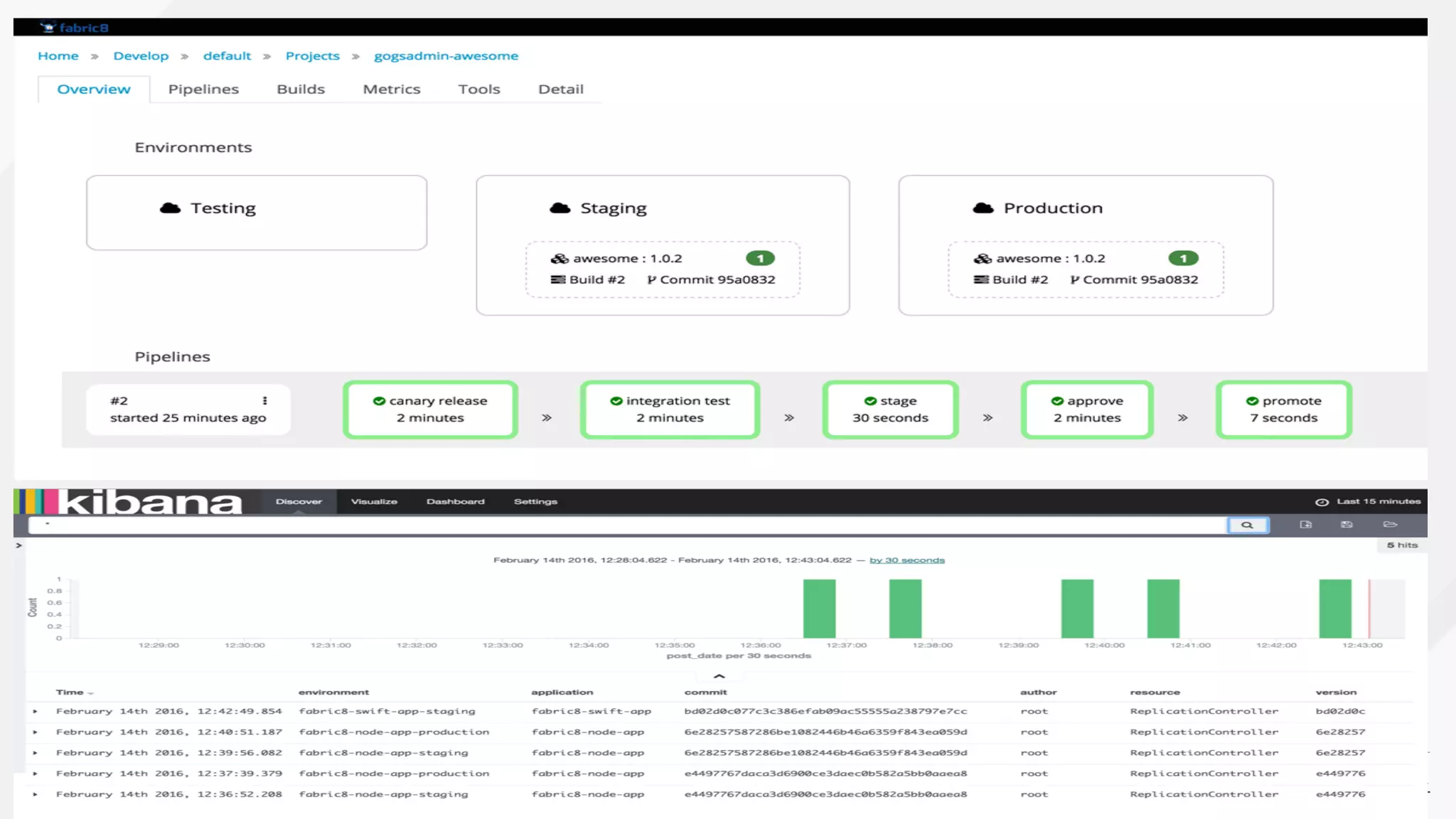1456x819 pixels.
Task: Click the 'by 30 seconds' interval link
Action: click(x=906, y=560)
